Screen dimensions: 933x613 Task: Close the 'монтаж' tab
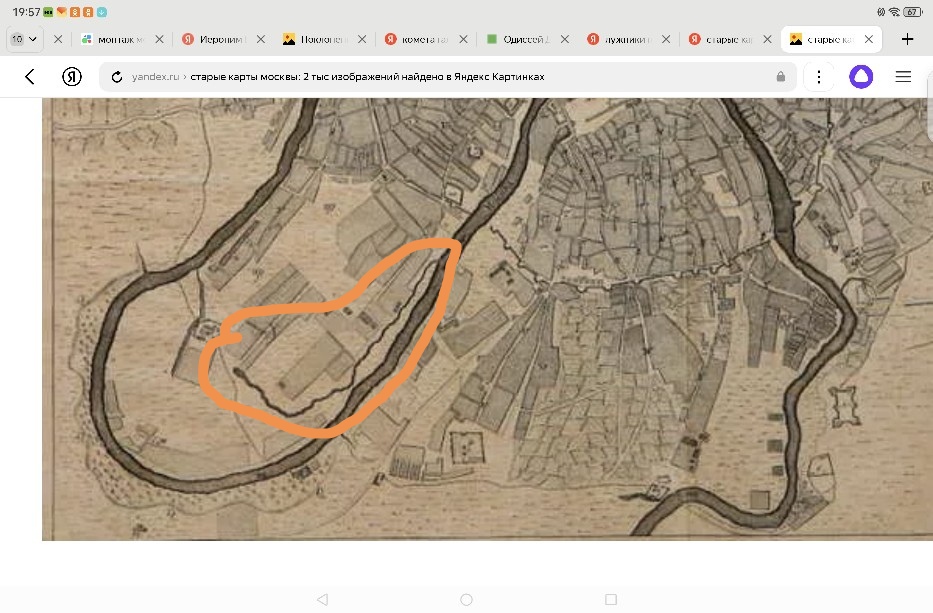(x=159, y=39)
